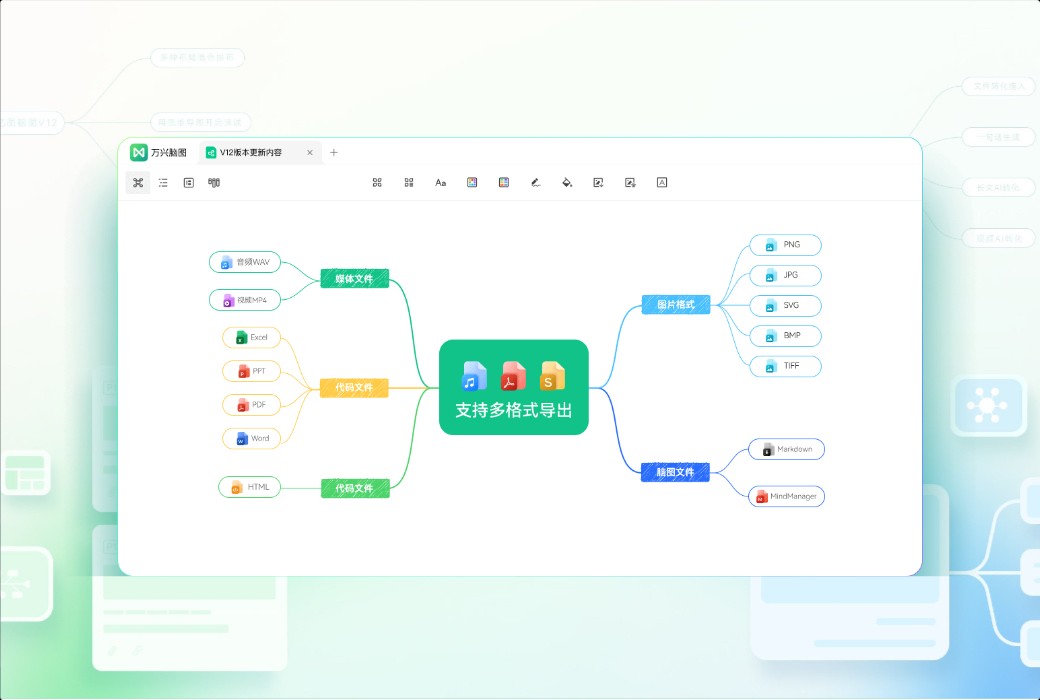Select the handwriting pen tool

click(535, 182)
